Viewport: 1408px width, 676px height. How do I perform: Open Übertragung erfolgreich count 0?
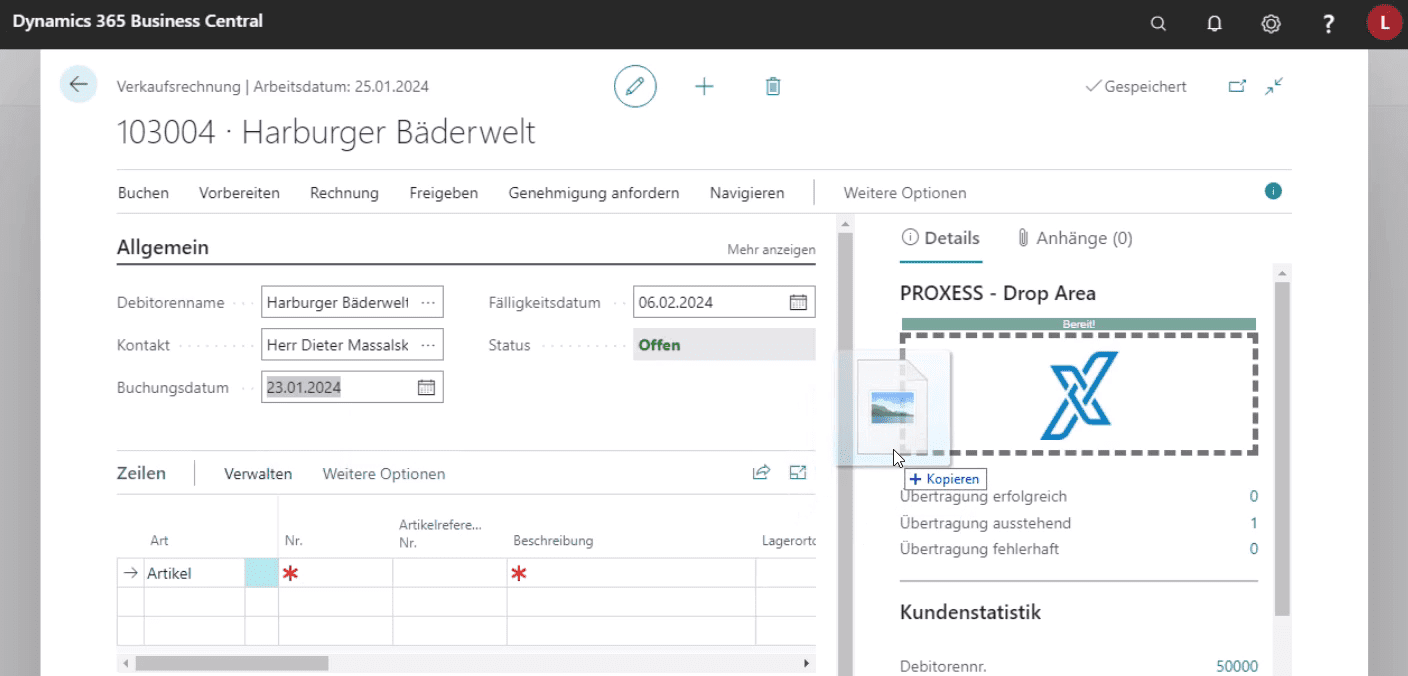1254,496
